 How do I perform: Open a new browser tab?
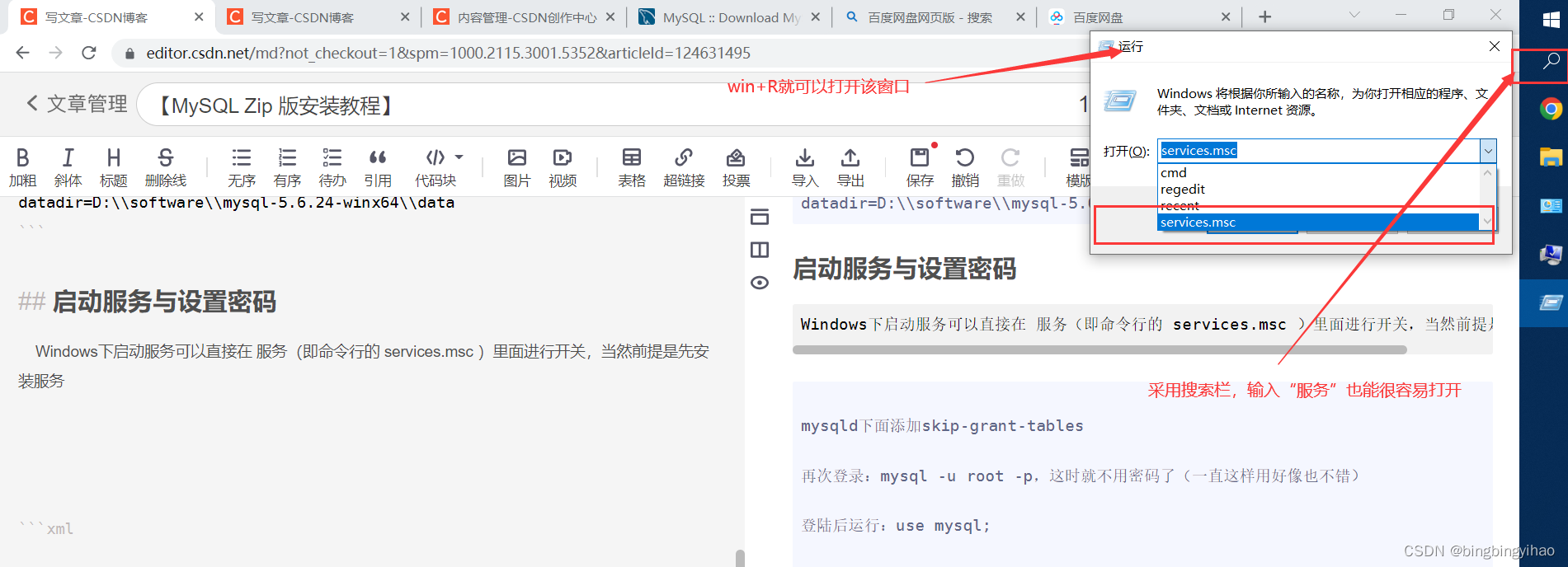(1264, 16)
